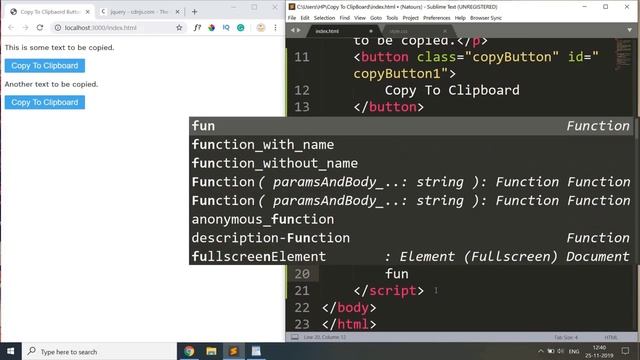Image resolution: width=640 pixels, height=360 pixels.
Task: Change HTML syntax in status bar
Action: (x=611, y=338)
